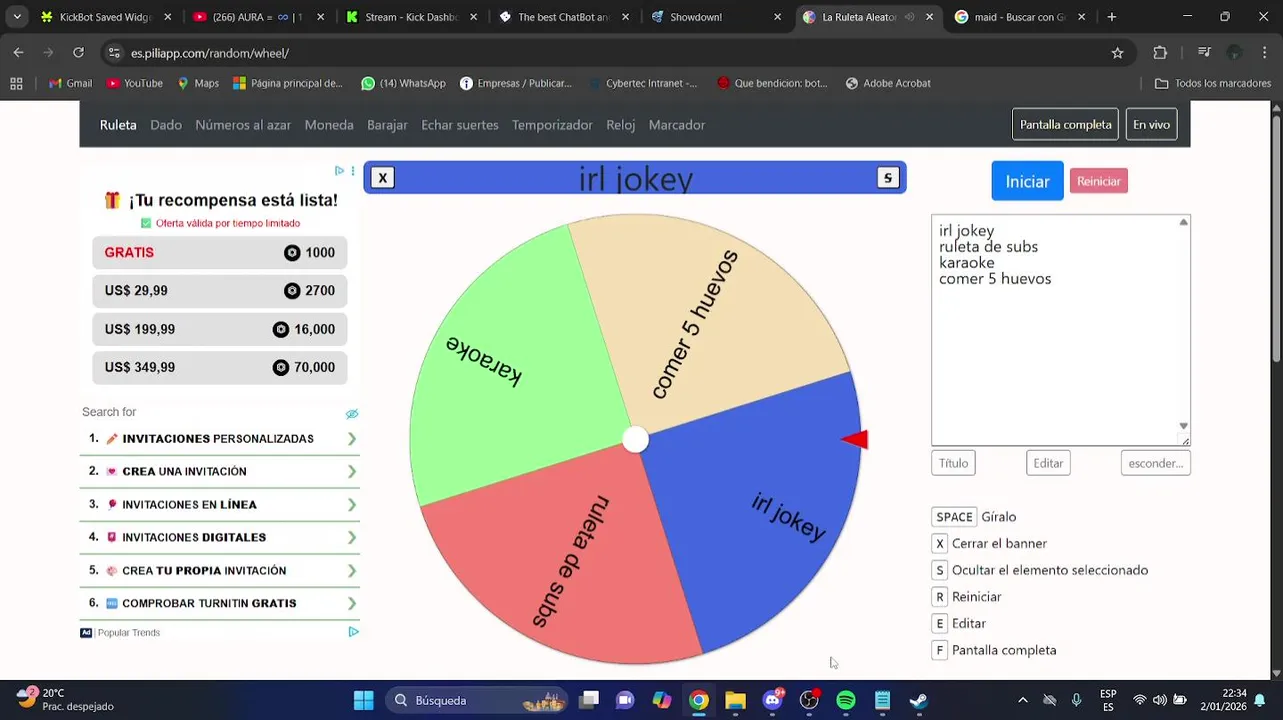
Task: Close the wheel banner with the X icon
Action: coord(382,178)
